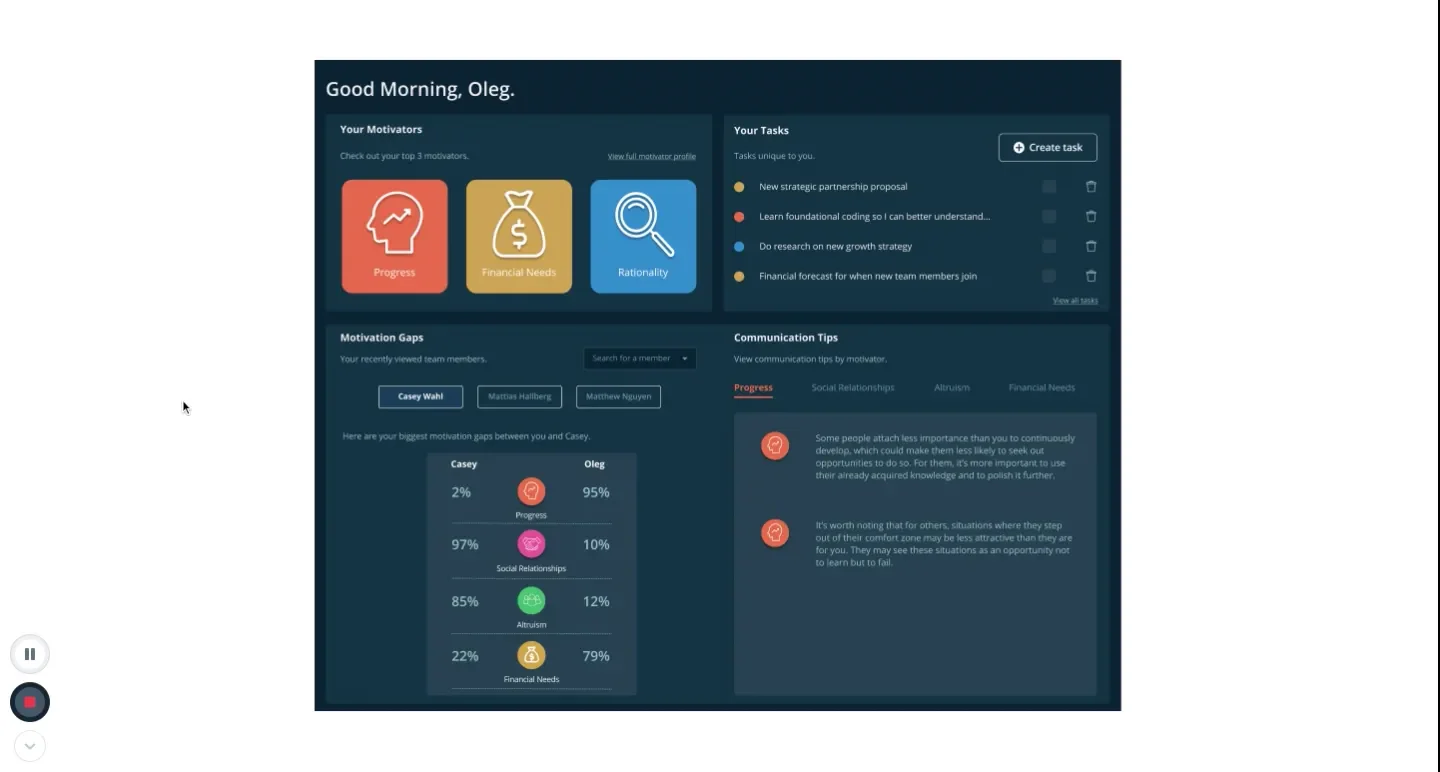The image size is (1440, 772).
Task: Open the Progress motivator card
Action: (395, 237)
